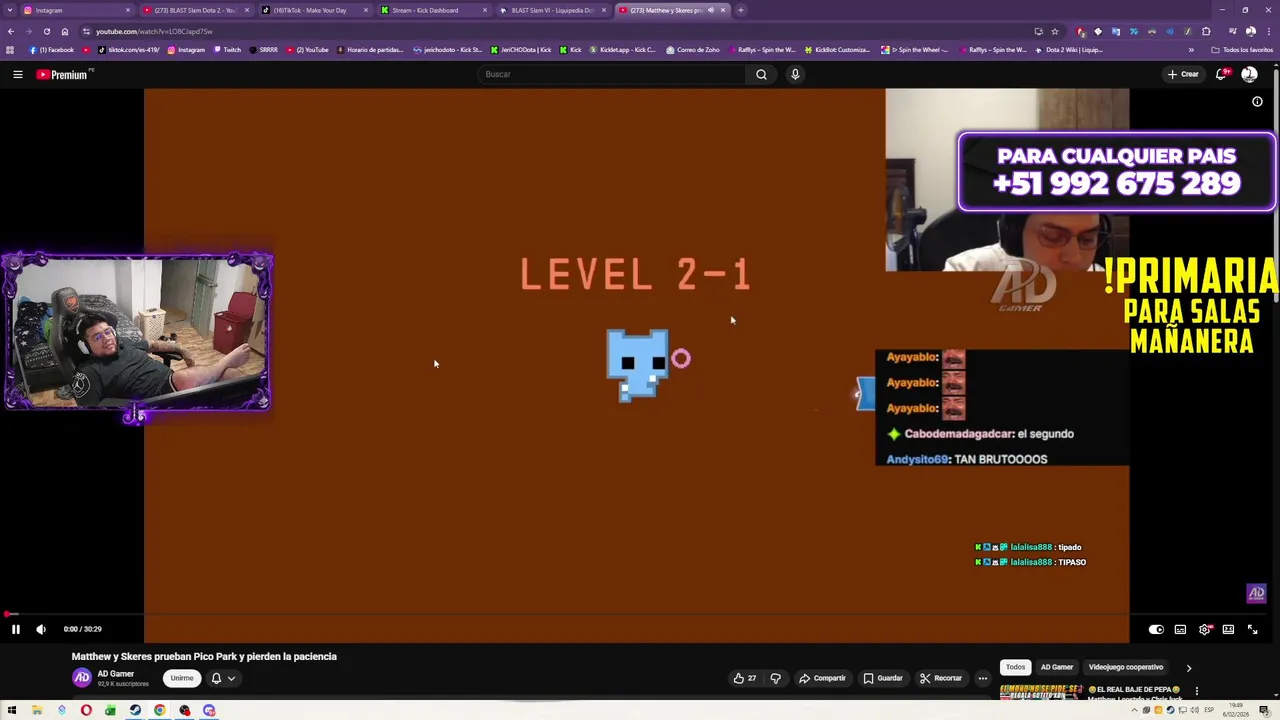Mute the video volume

(x=41, y=629)
